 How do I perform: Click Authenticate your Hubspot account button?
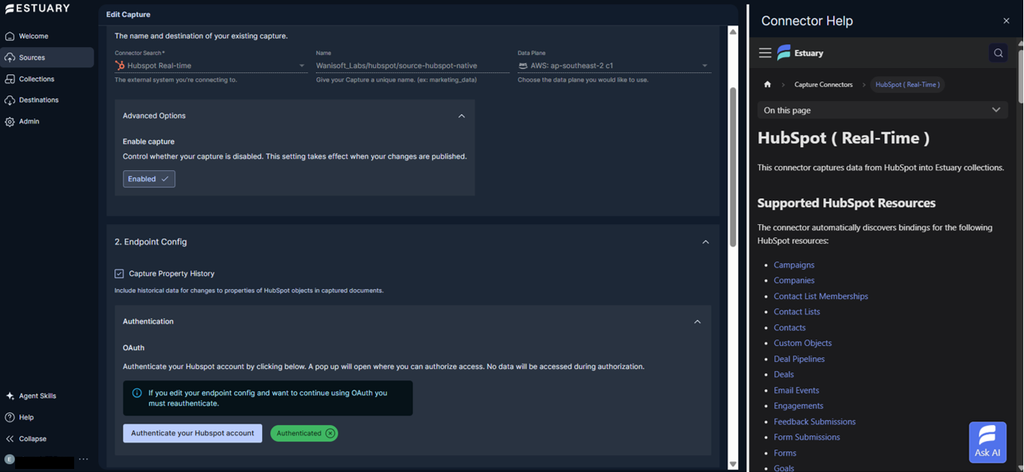pyautogui.click(x=193, y=433)
